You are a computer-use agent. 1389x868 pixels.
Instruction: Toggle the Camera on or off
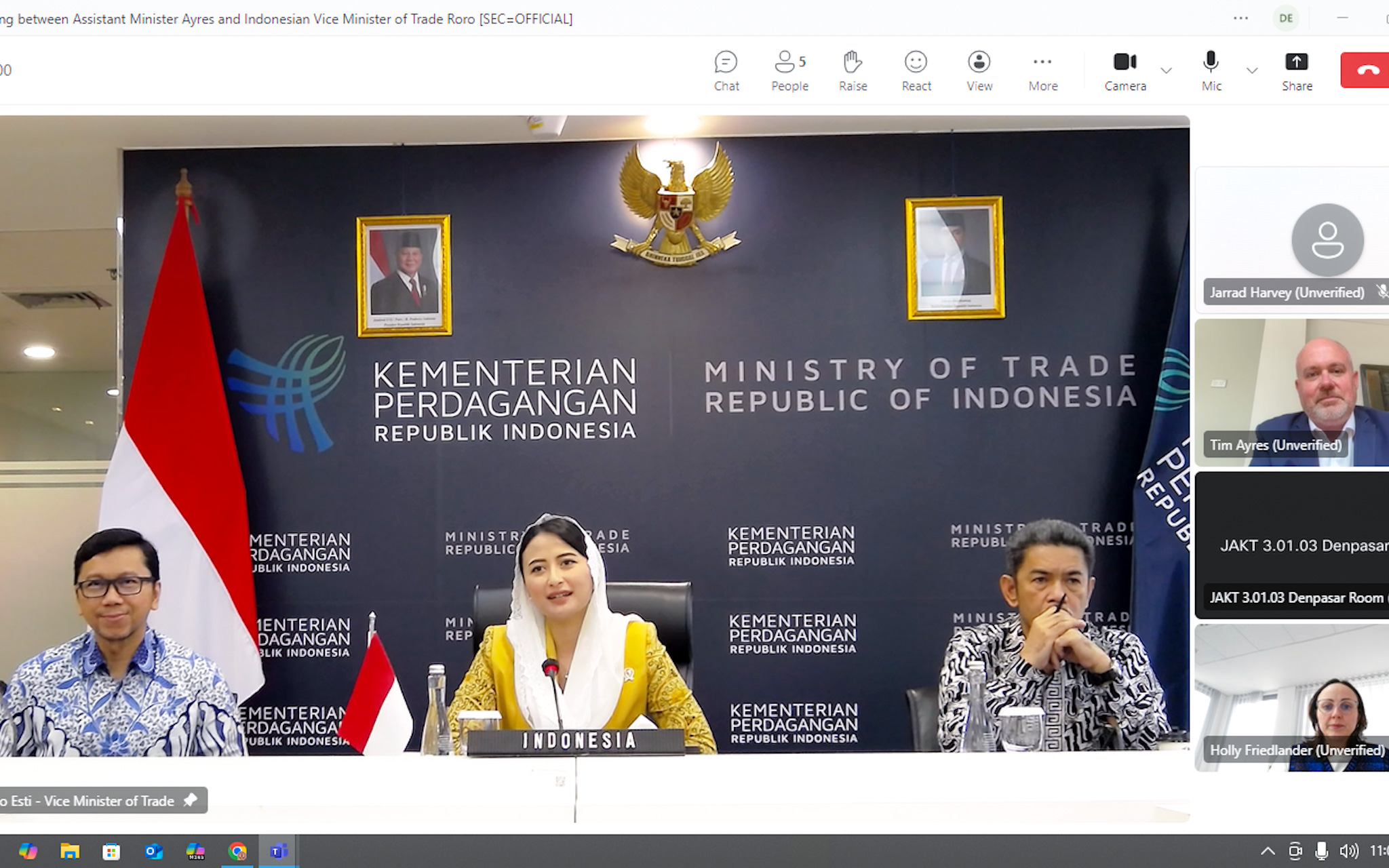point(1124,71)
